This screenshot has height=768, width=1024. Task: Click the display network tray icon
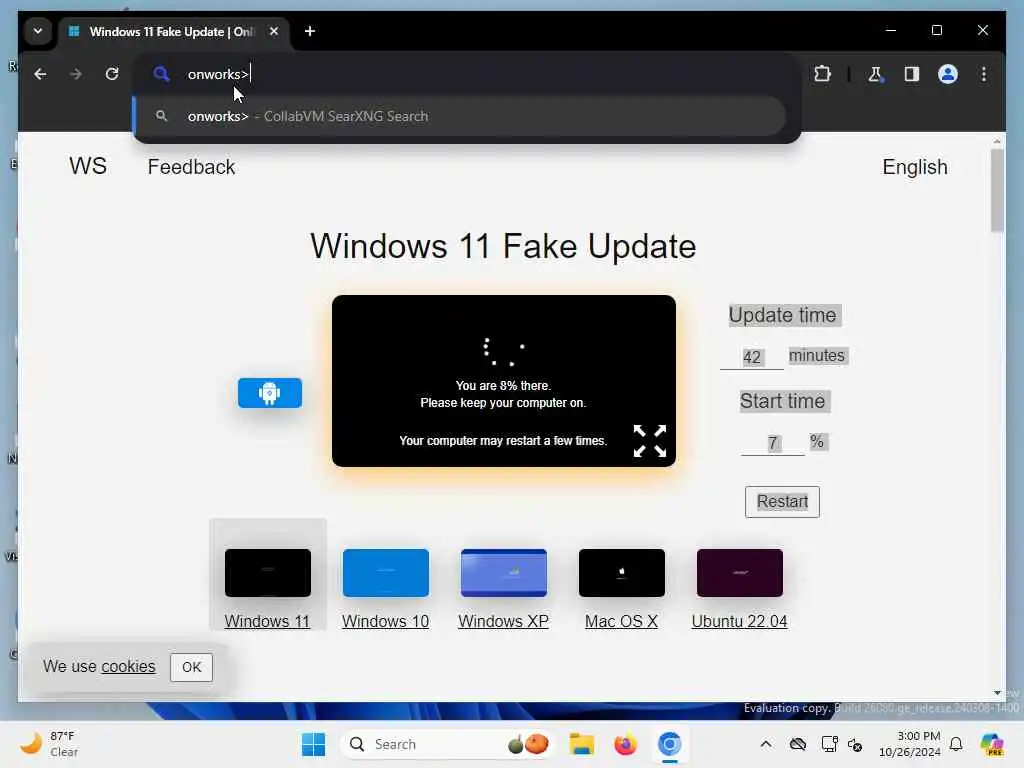pos(829,744)
